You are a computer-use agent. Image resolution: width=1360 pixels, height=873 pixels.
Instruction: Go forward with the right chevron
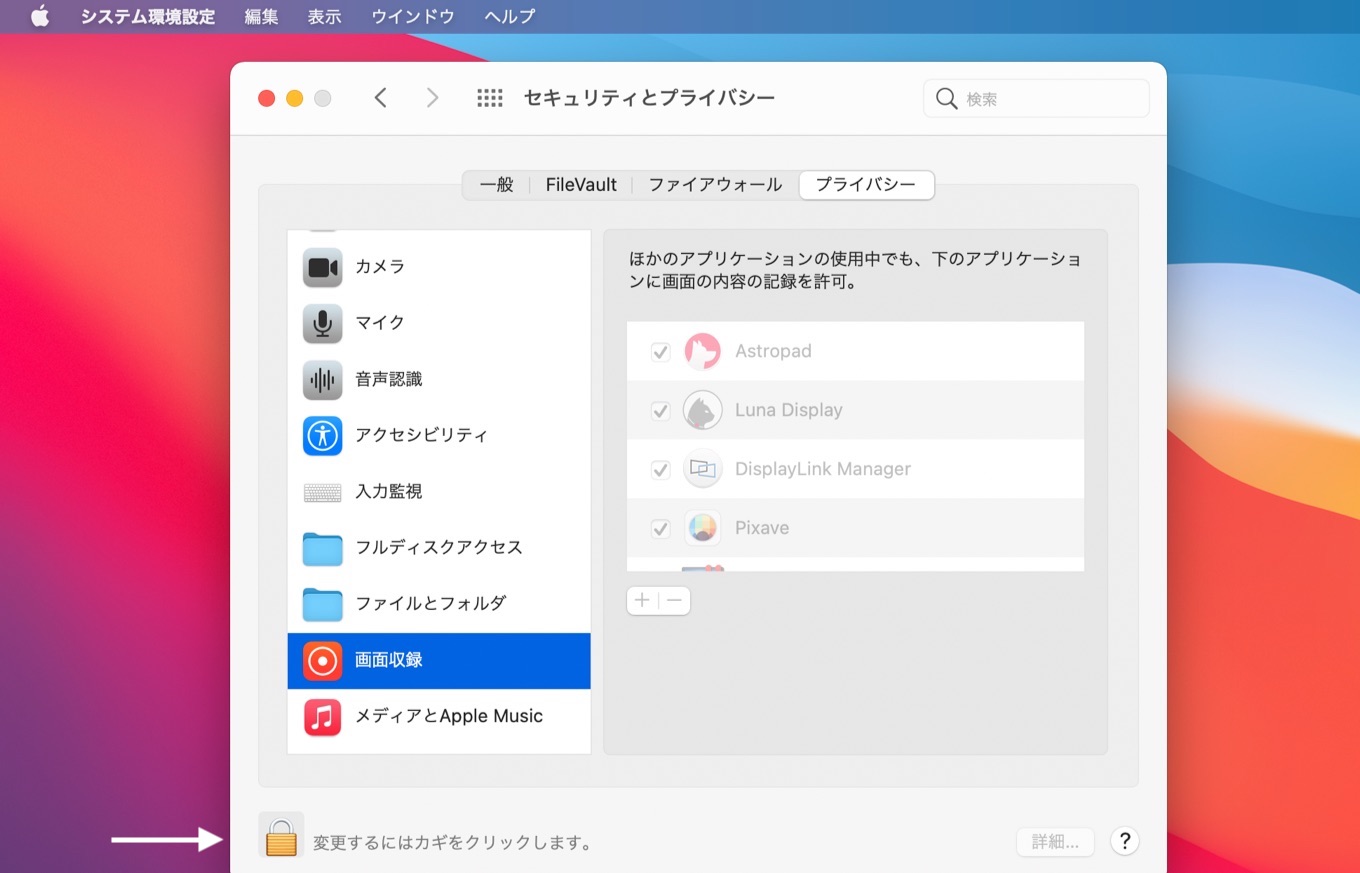(x=432, y=98)
